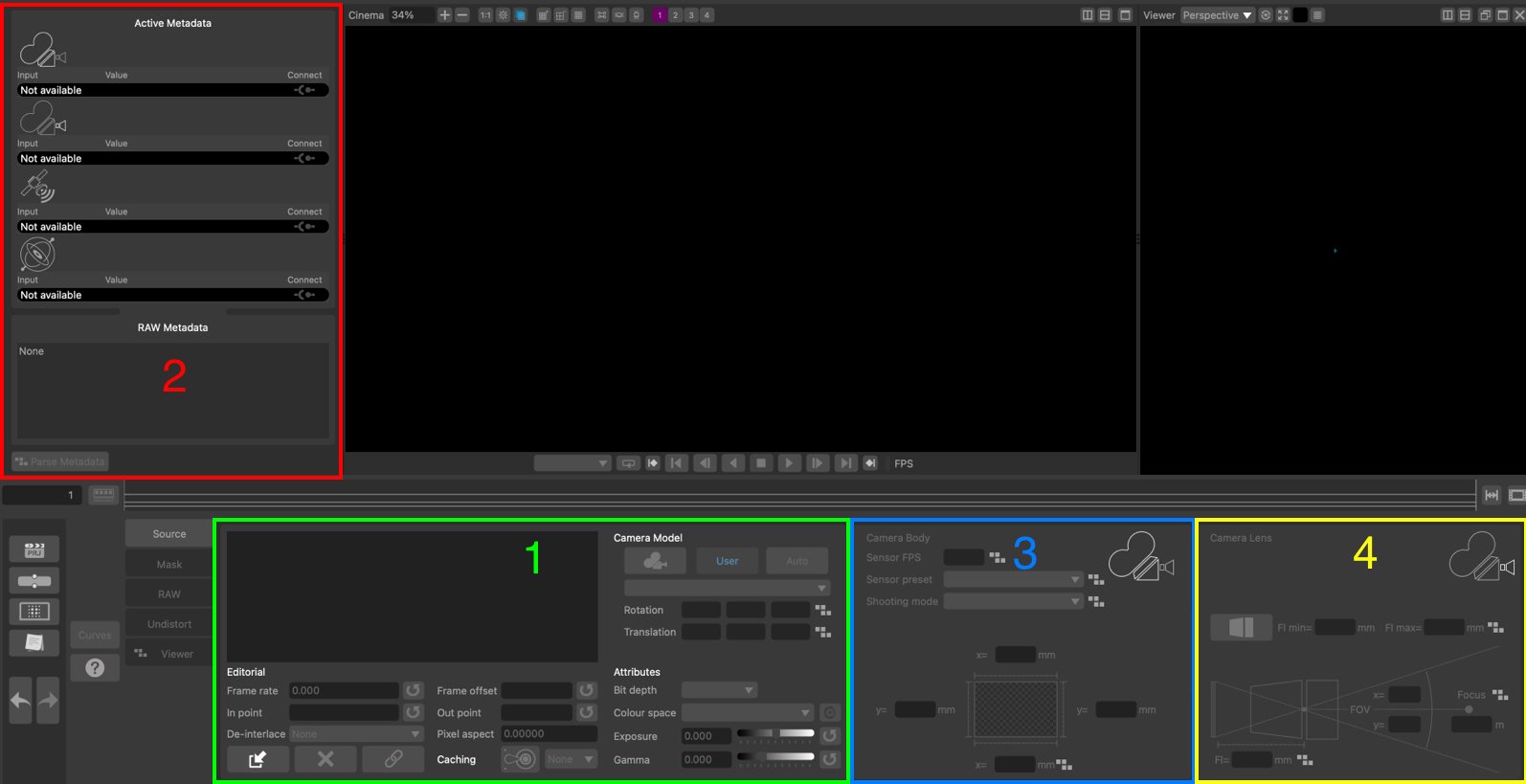Click the play backward button
Screen dimensions: 1526x784
733,463
